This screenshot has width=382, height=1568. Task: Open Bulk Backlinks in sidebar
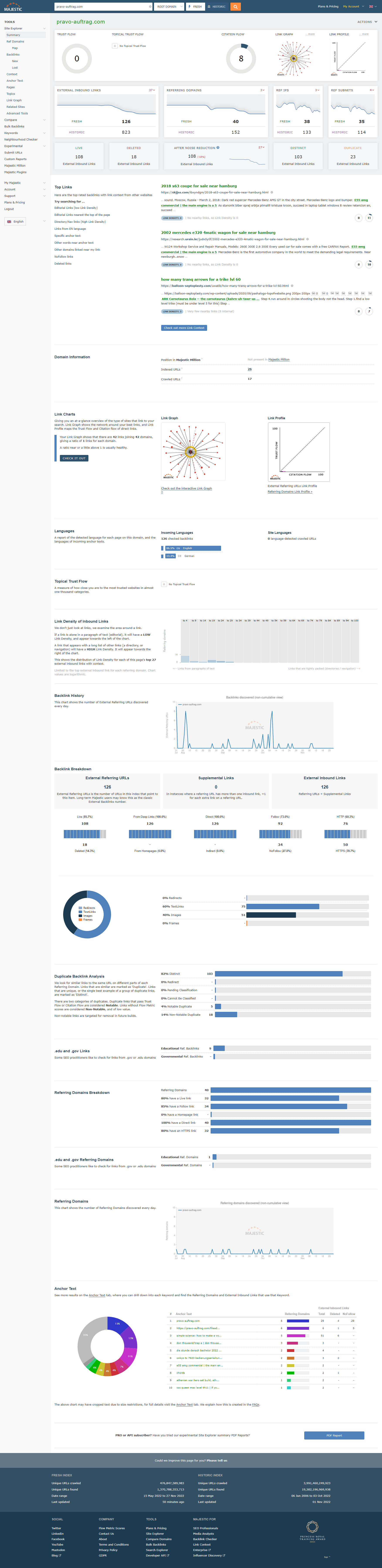point(14,126)
